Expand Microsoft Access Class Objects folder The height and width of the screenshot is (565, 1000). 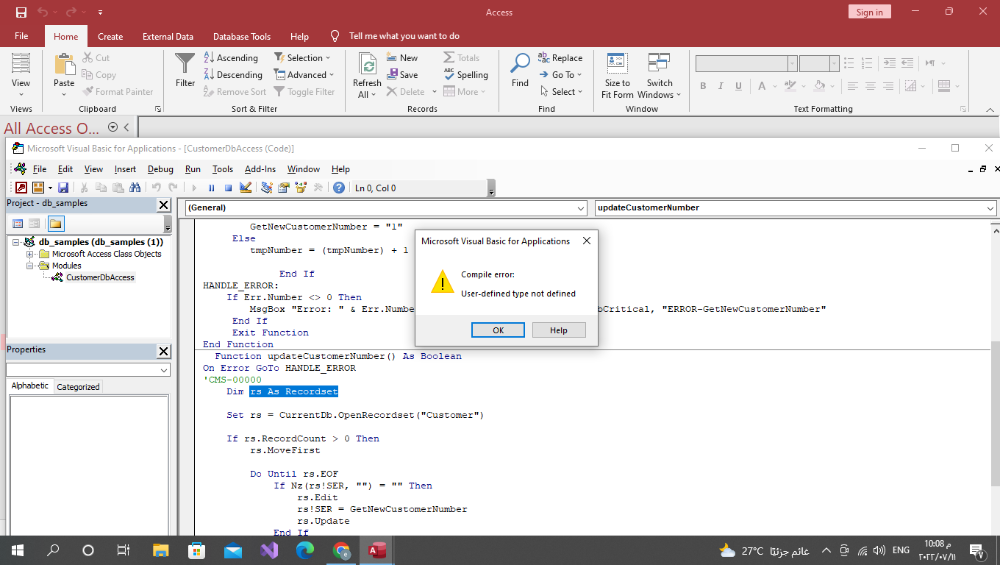pyautogui.click(x=29, y=254)
